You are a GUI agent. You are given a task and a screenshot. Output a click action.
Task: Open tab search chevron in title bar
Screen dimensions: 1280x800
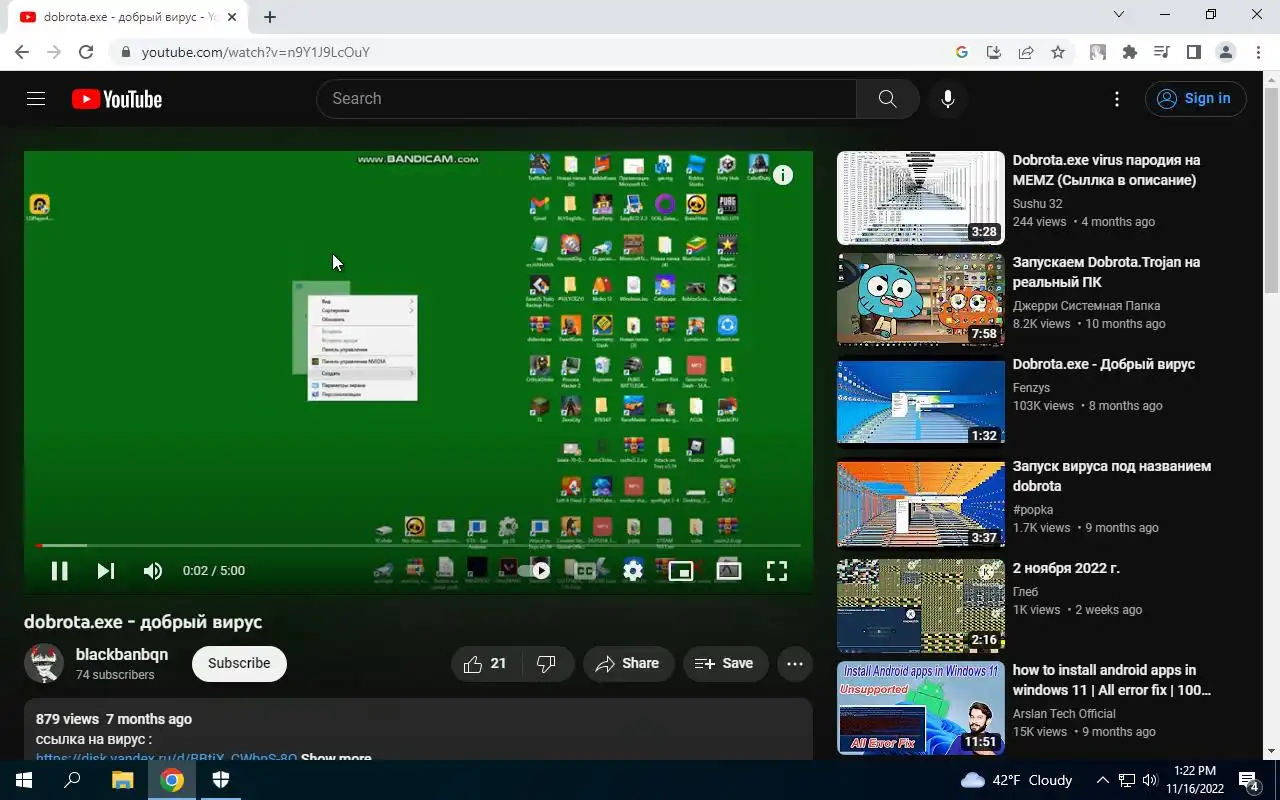[x=1119, y=15]
